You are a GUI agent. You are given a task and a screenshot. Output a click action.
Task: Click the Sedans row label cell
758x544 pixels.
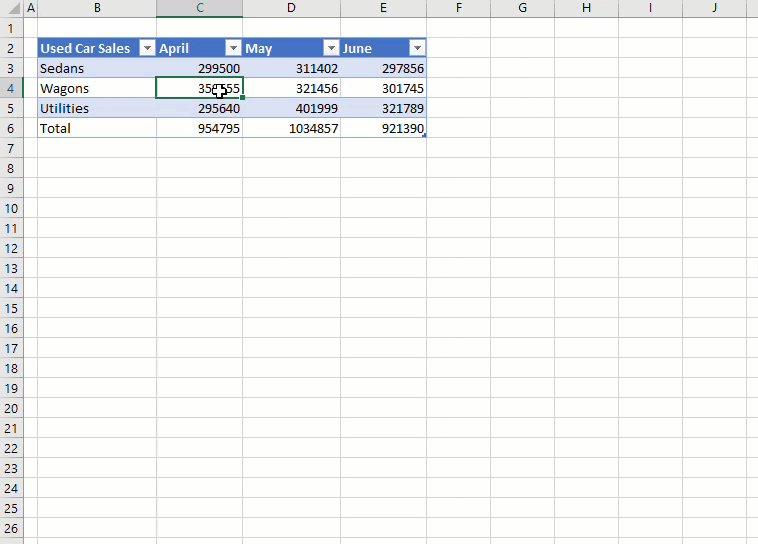pyautogui.click(x=96, y=69)
